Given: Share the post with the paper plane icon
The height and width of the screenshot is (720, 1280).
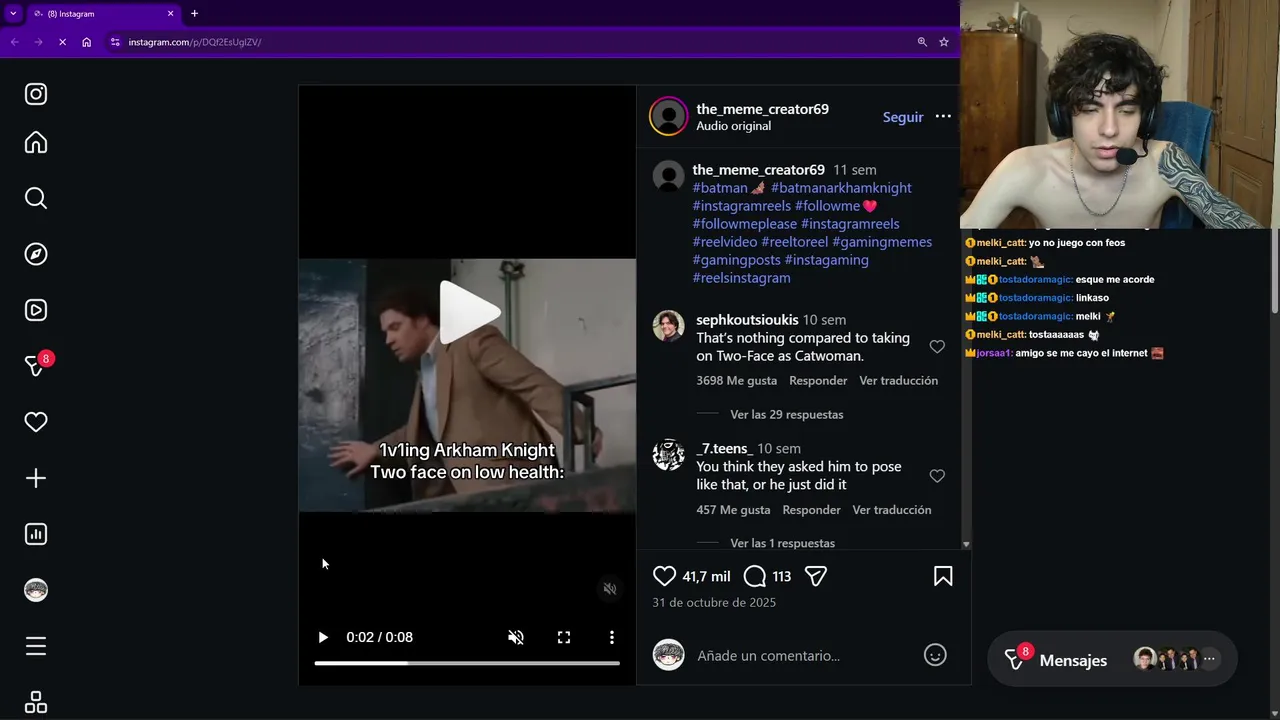Looking at the screenshot, I should (x=816, y=576).
